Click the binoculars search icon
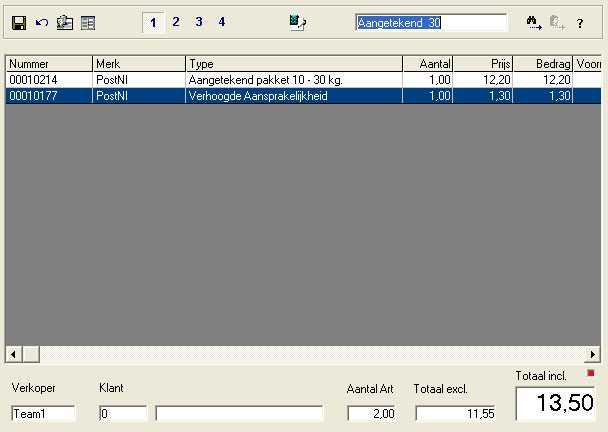 pos(534,22)
